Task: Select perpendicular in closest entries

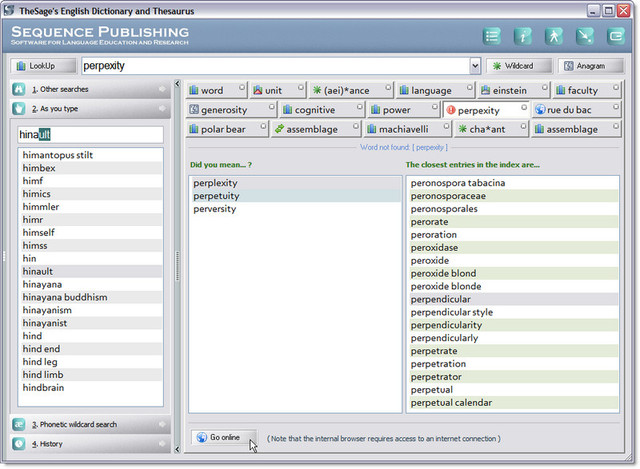Action: [513, 299]
